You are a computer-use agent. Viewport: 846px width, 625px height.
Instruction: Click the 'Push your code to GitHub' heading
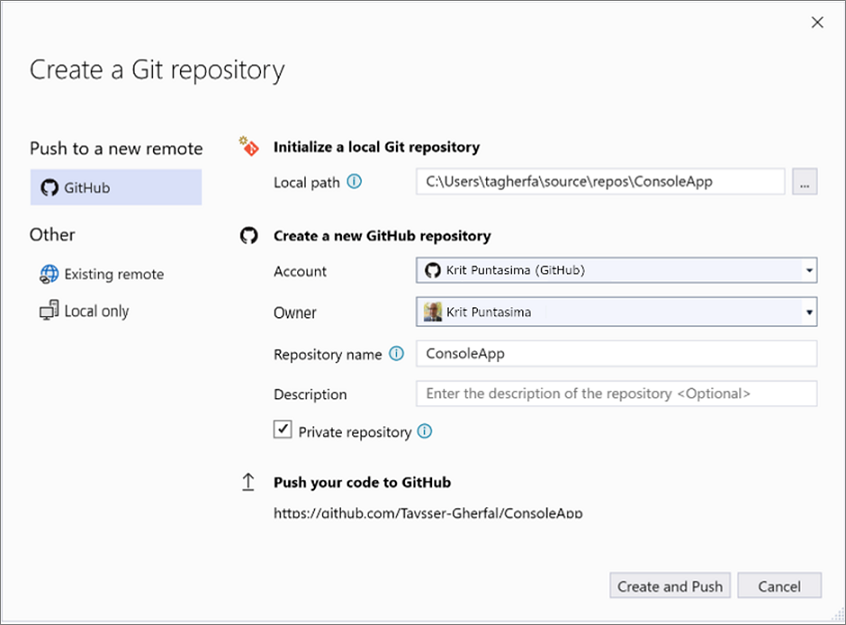tap(362, 482)
